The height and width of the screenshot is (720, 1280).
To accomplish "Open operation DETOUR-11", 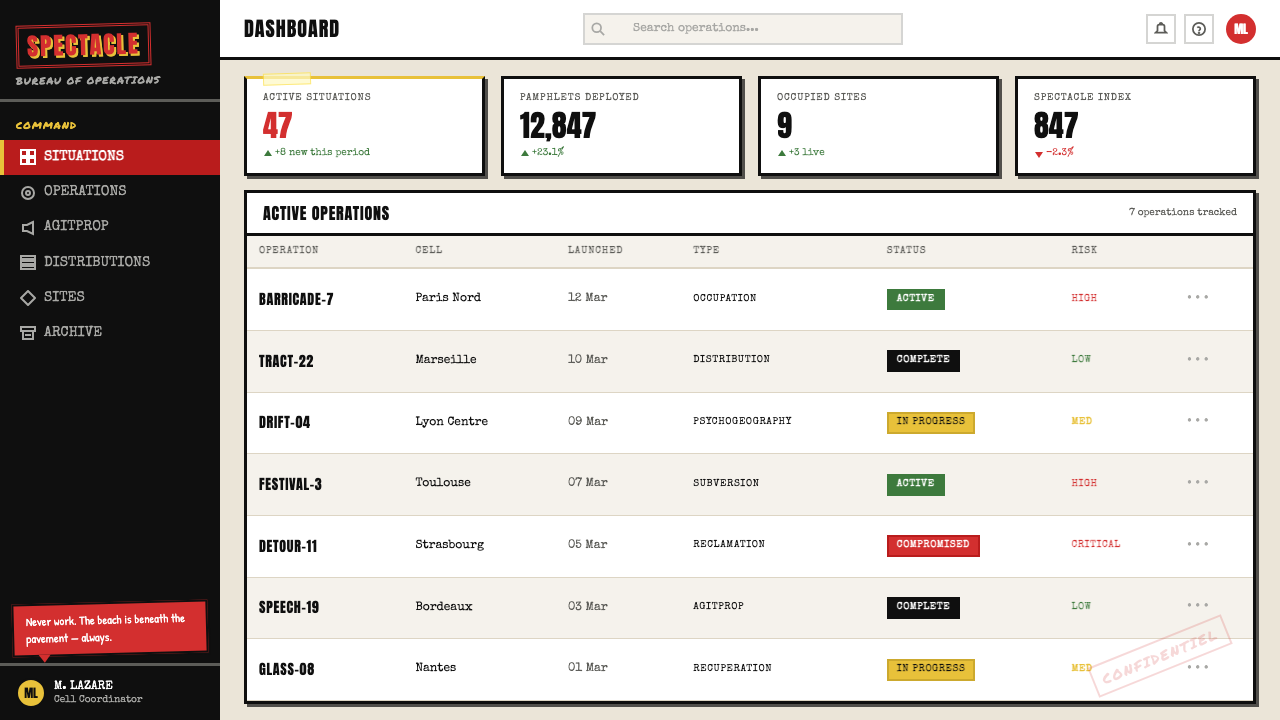I will pos(288,546).
